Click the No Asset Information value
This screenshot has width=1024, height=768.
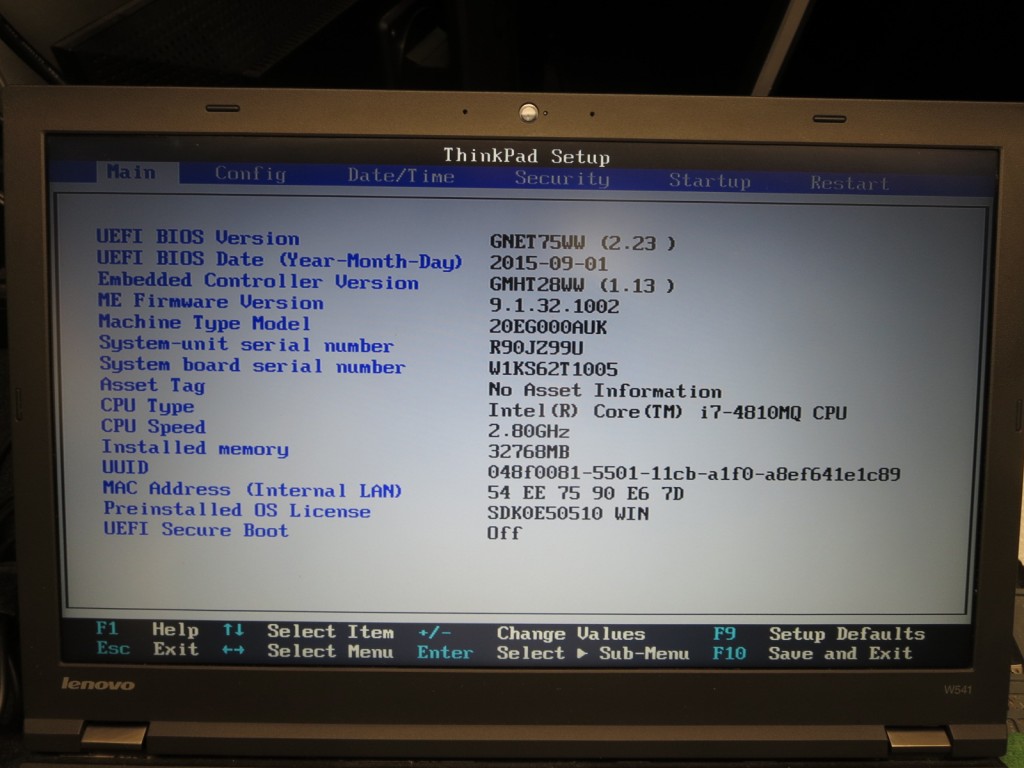pyautogui.click(x=605, y=391)
